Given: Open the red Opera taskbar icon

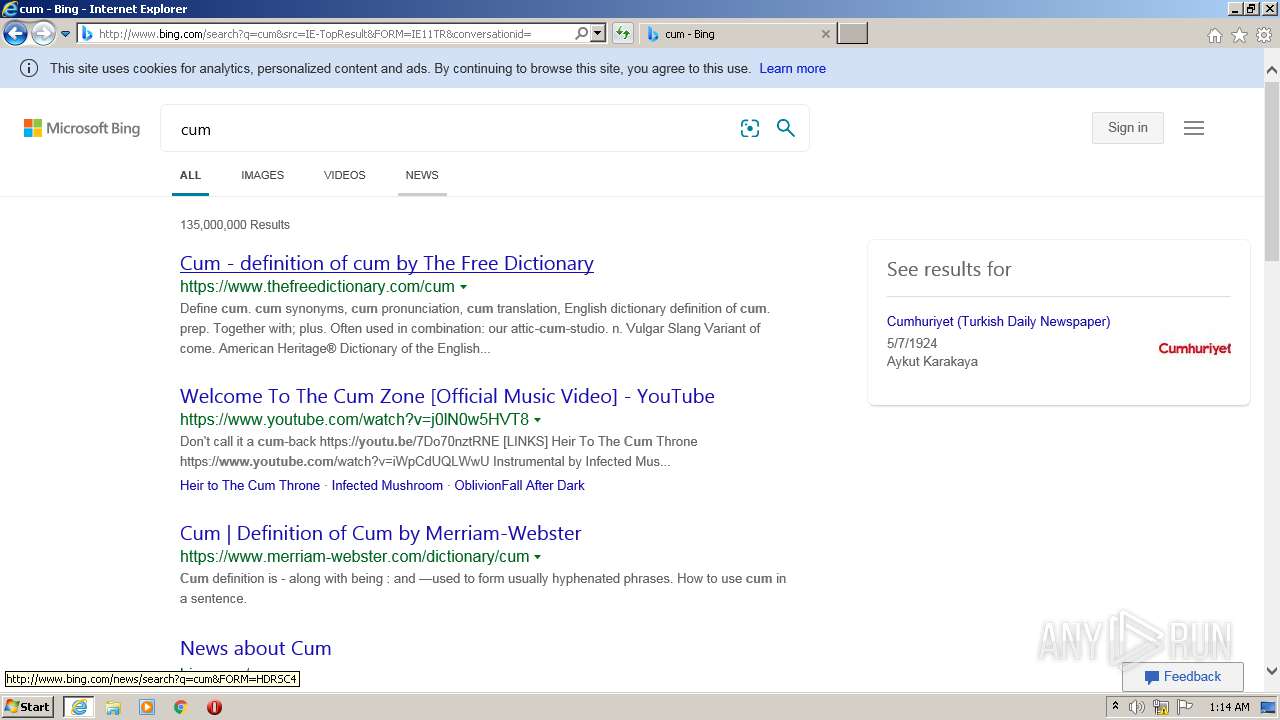Looking at the screenshot, I should pyautogui.click(x=214, y=707).
